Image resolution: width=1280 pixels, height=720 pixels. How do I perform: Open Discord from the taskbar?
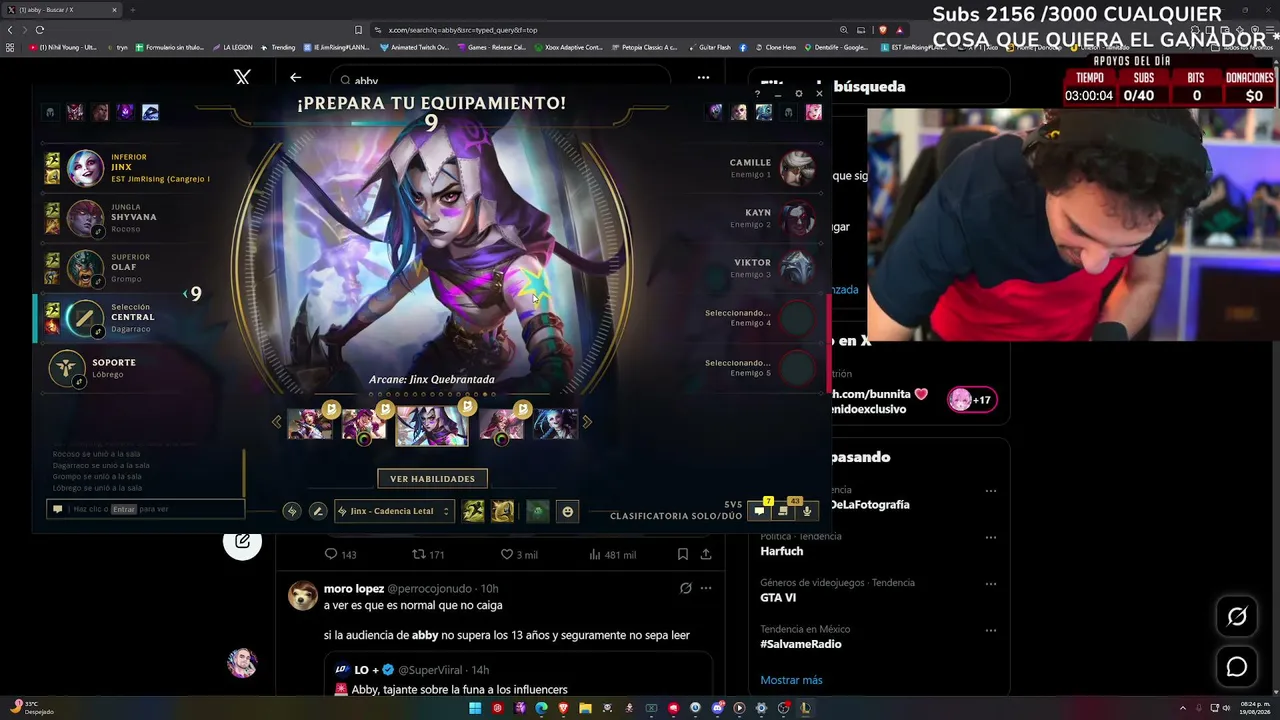coord(717,708)
